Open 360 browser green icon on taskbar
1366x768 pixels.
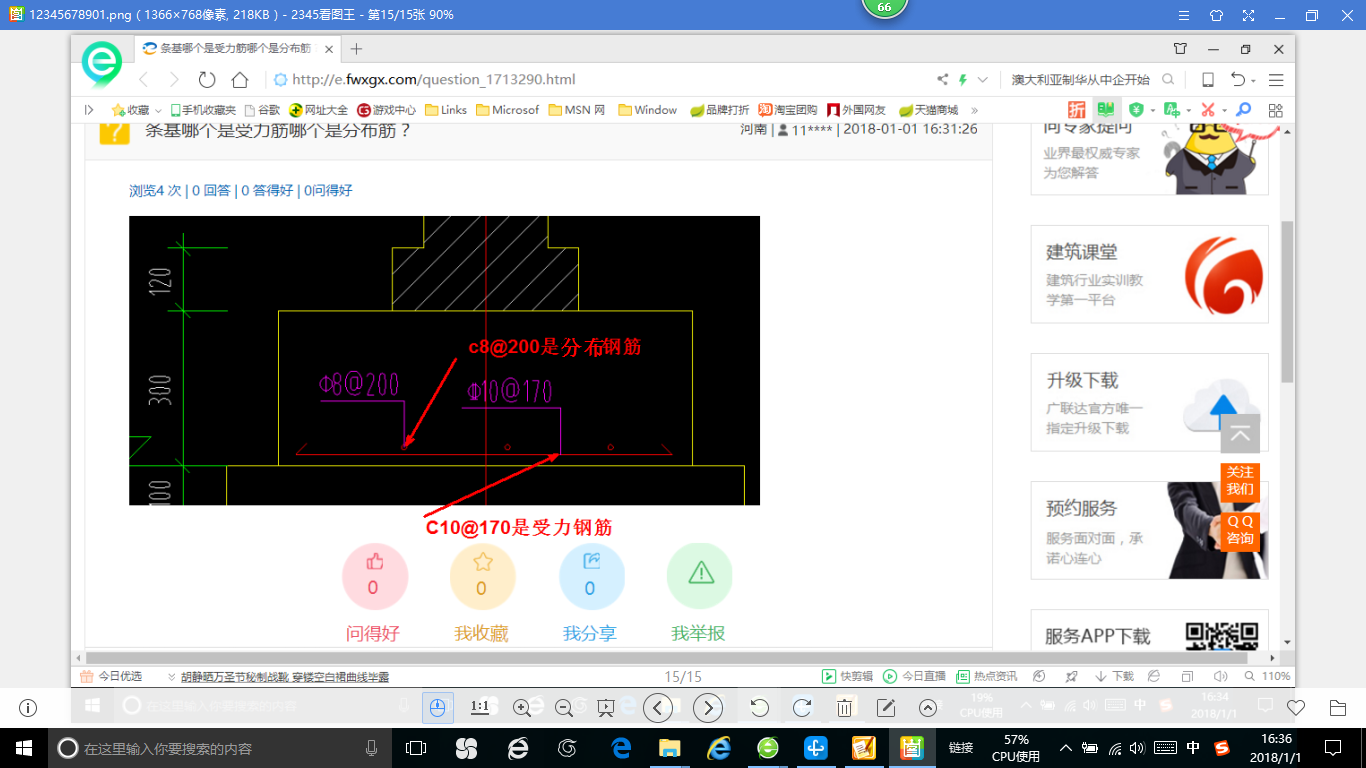(767, 747)
